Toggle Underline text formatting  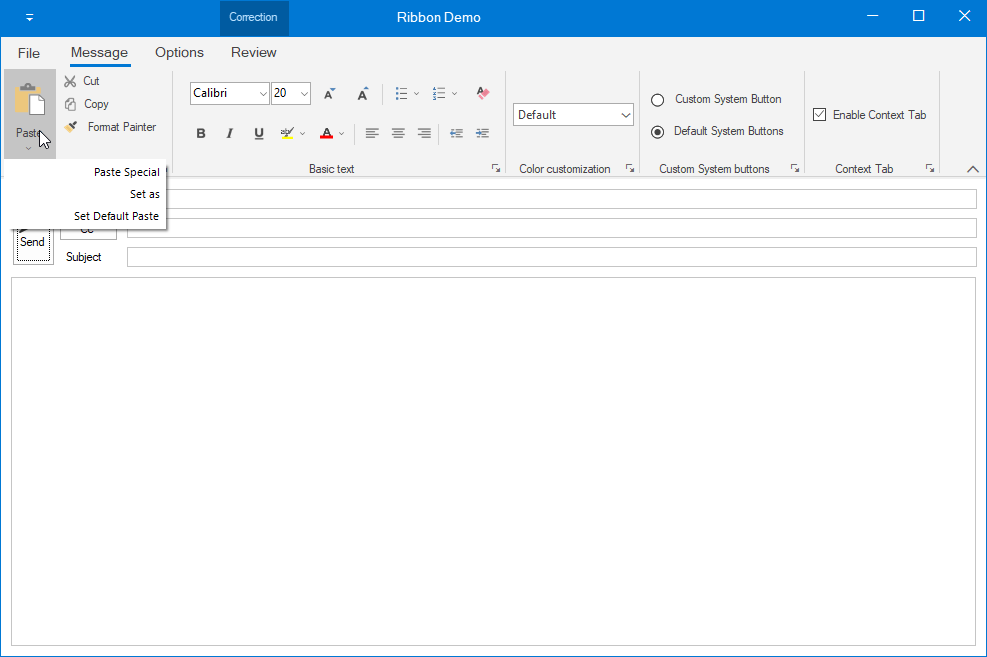[259, 133]
